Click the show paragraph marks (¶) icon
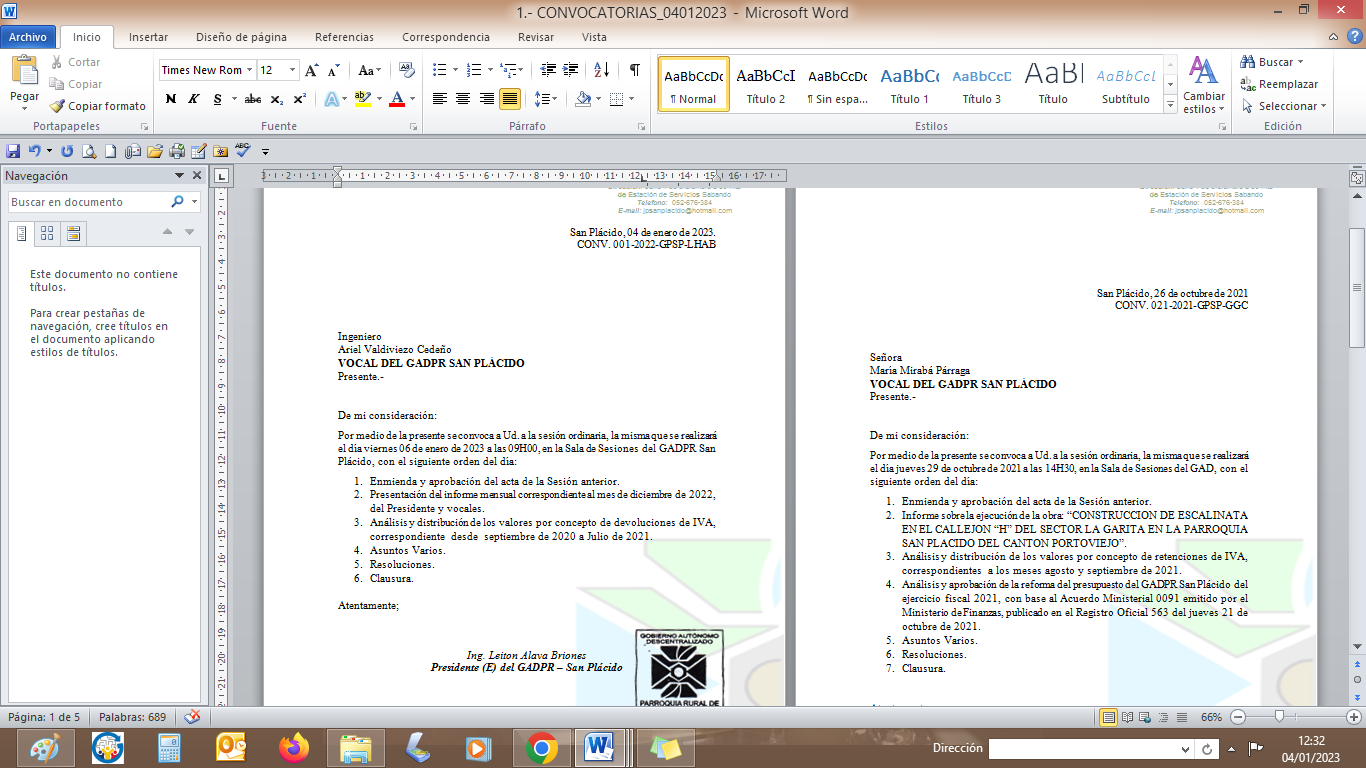This screenshot has width=1366, height=768. point(634,70)
